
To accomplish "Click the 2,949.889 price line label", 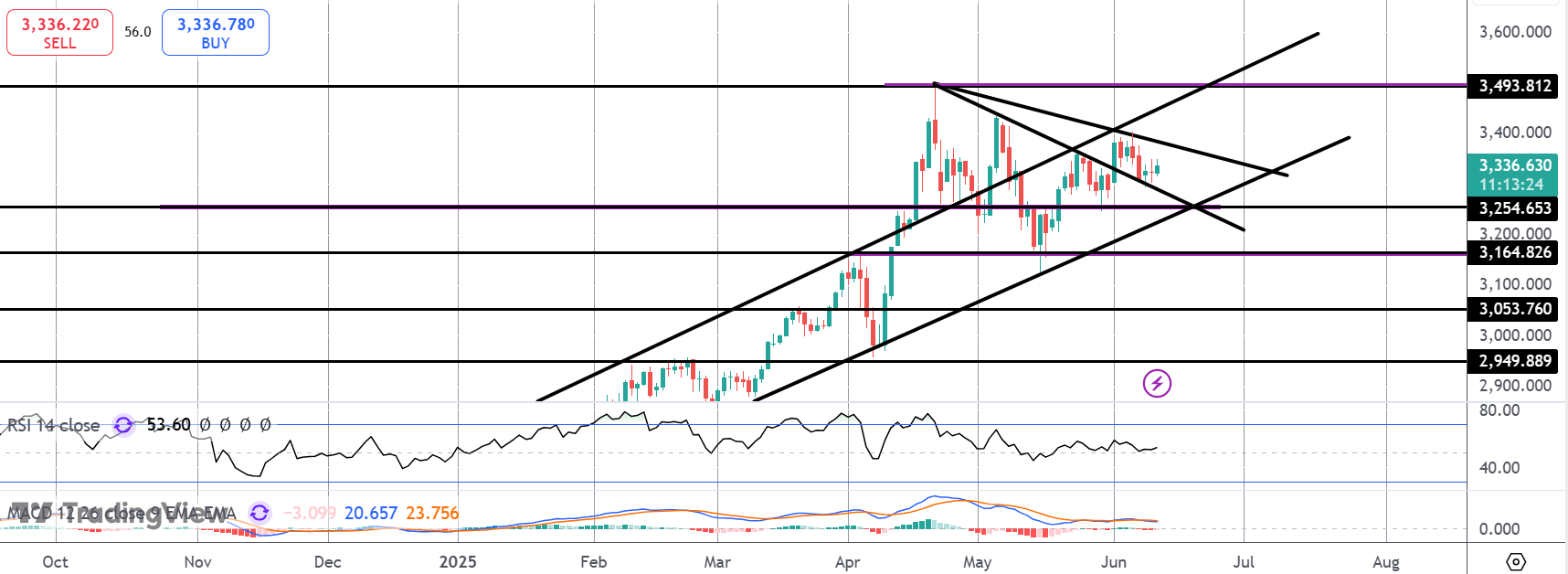I will coord(1512,361).
